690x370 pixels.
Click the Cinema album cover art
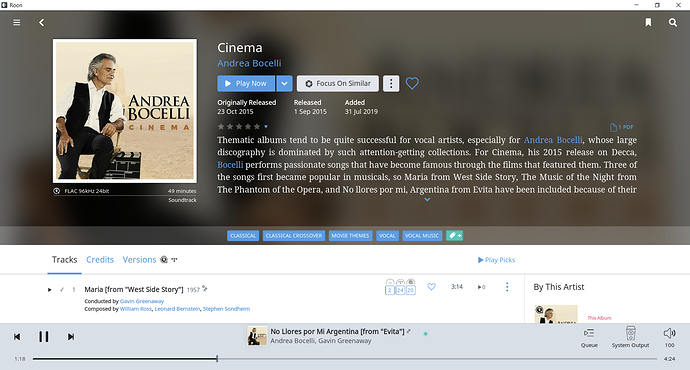tap(125, 111)
